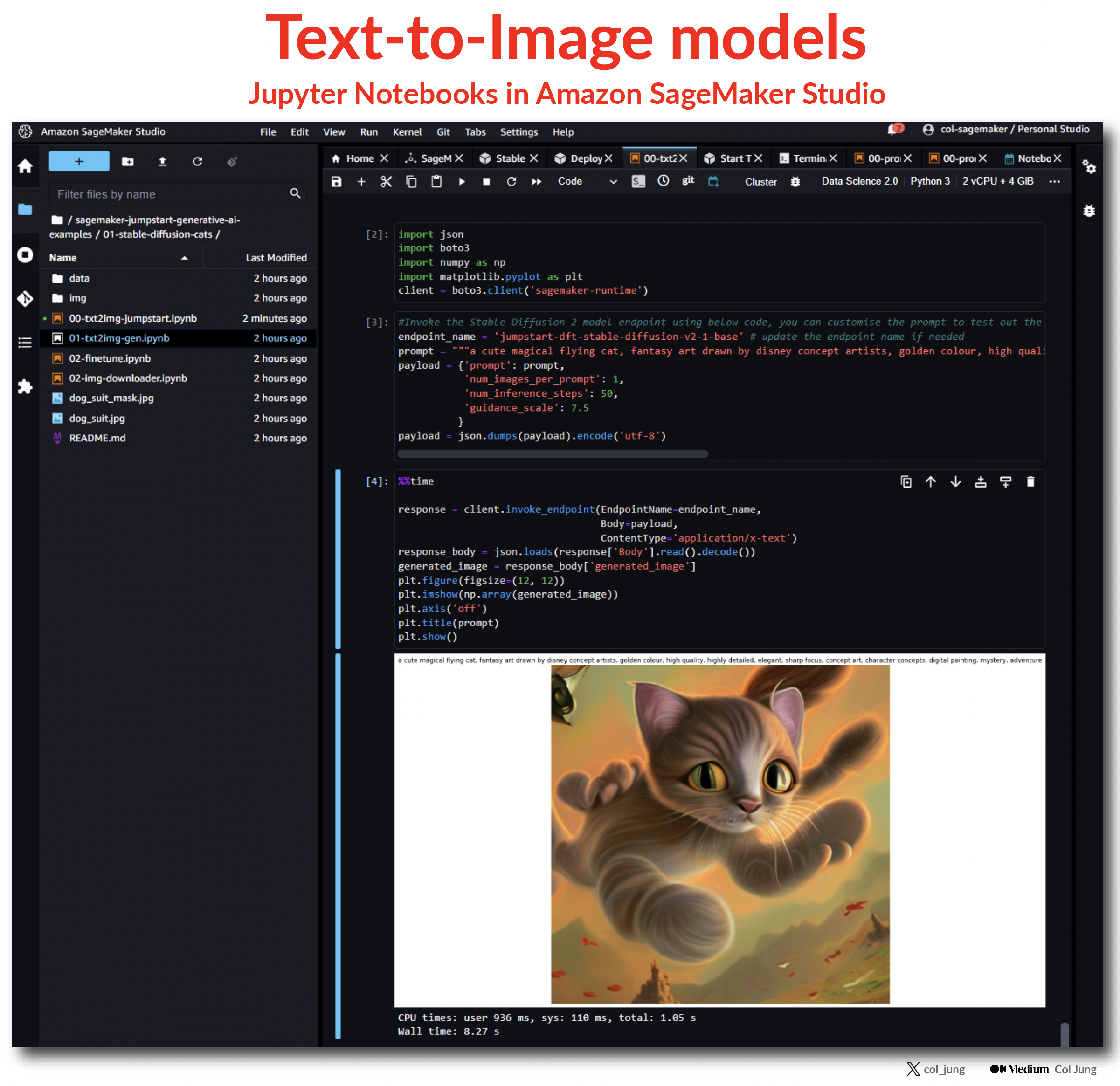Viewport: 1120px width, 1086px height.
Task: Click the save notebook icon
Action: (337, 182)
